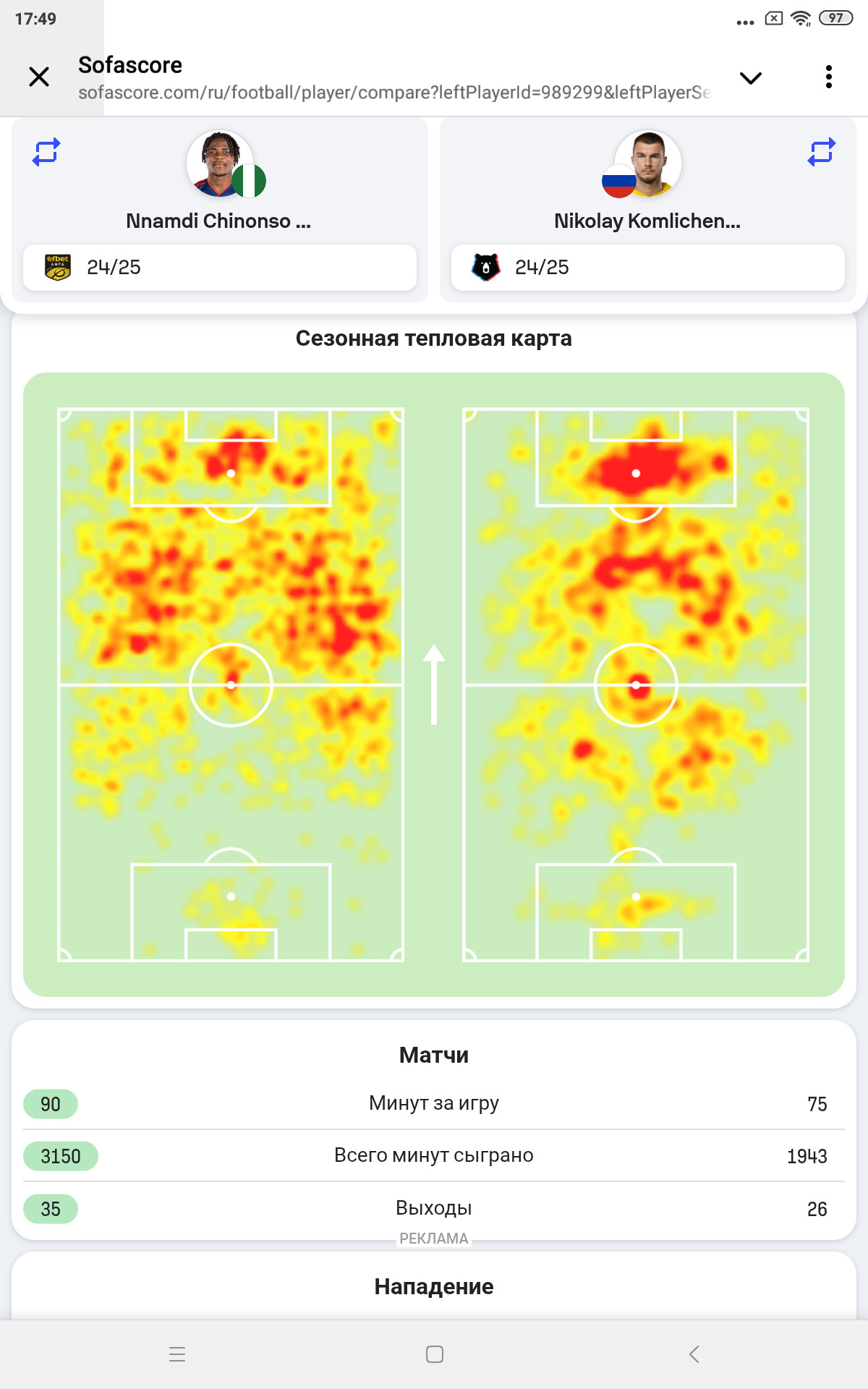This screenshot has height=1389, width=868.
Task: Expand the browser chevron dropdown
Action: pos(751,78)
